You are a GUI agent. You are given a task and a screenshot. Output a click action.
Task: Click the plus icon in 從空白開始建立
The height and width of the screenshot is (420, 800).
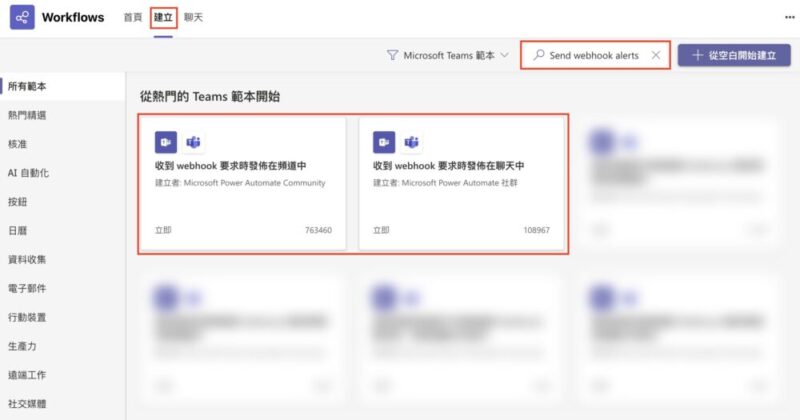697,55
